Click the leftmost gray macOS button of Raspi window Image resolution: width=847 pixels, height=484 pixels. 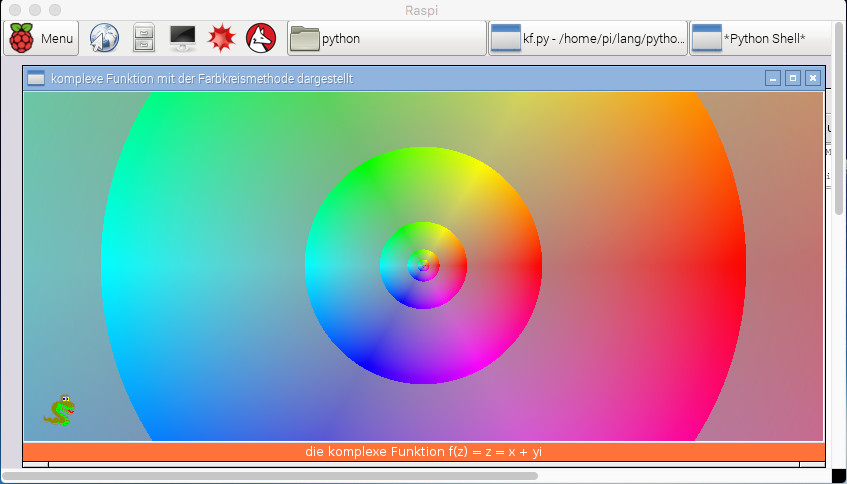pos(14,9)
